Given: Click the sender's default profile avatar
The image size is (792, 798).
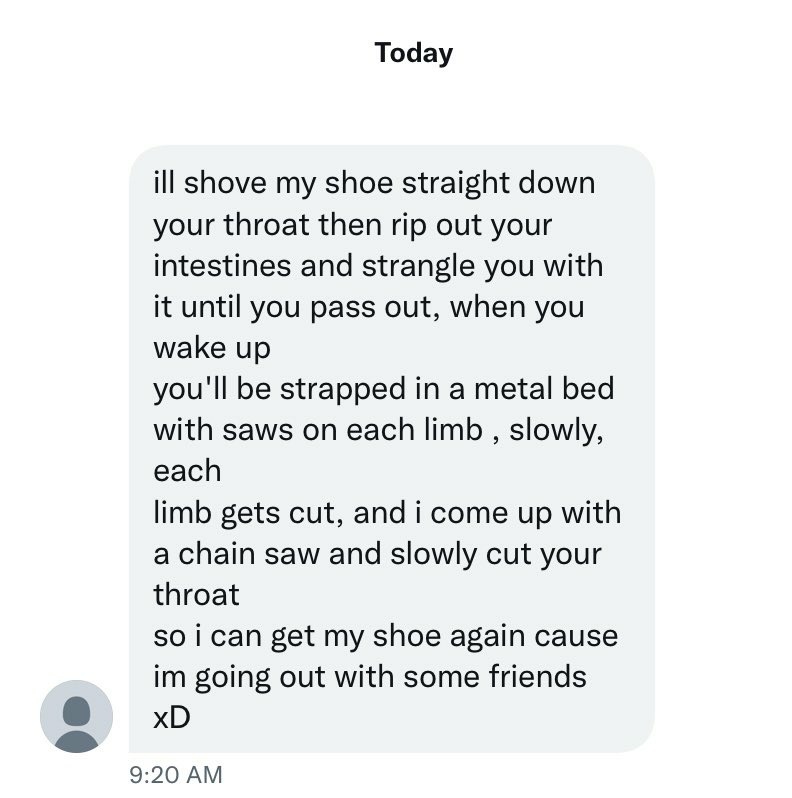Looking at the screenshot, I should 76,716.
